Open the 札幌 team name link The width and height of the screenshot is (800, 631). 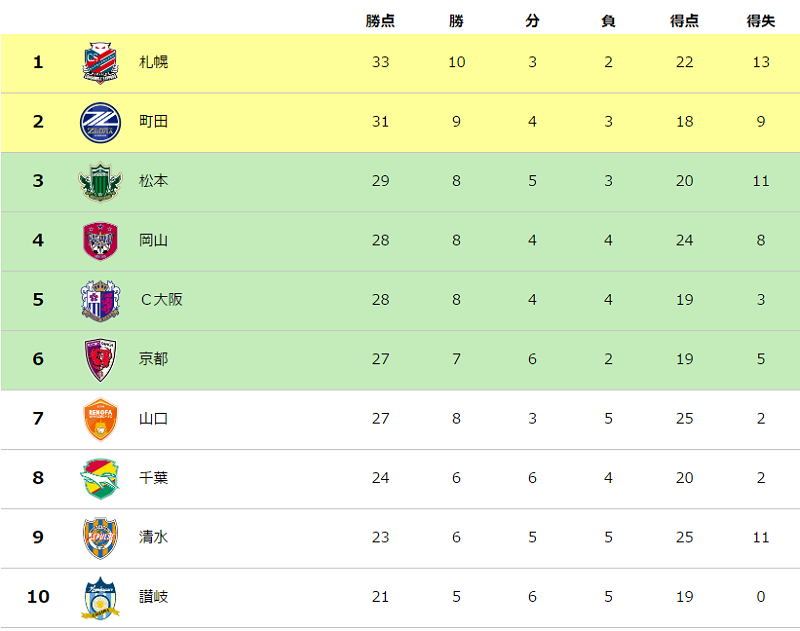[153, 62]
